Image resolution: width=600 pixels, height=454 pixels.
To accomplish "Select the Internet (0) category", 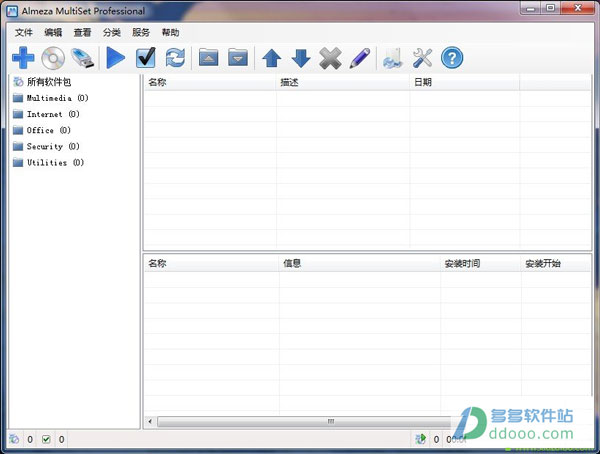I will pos(53,114).
